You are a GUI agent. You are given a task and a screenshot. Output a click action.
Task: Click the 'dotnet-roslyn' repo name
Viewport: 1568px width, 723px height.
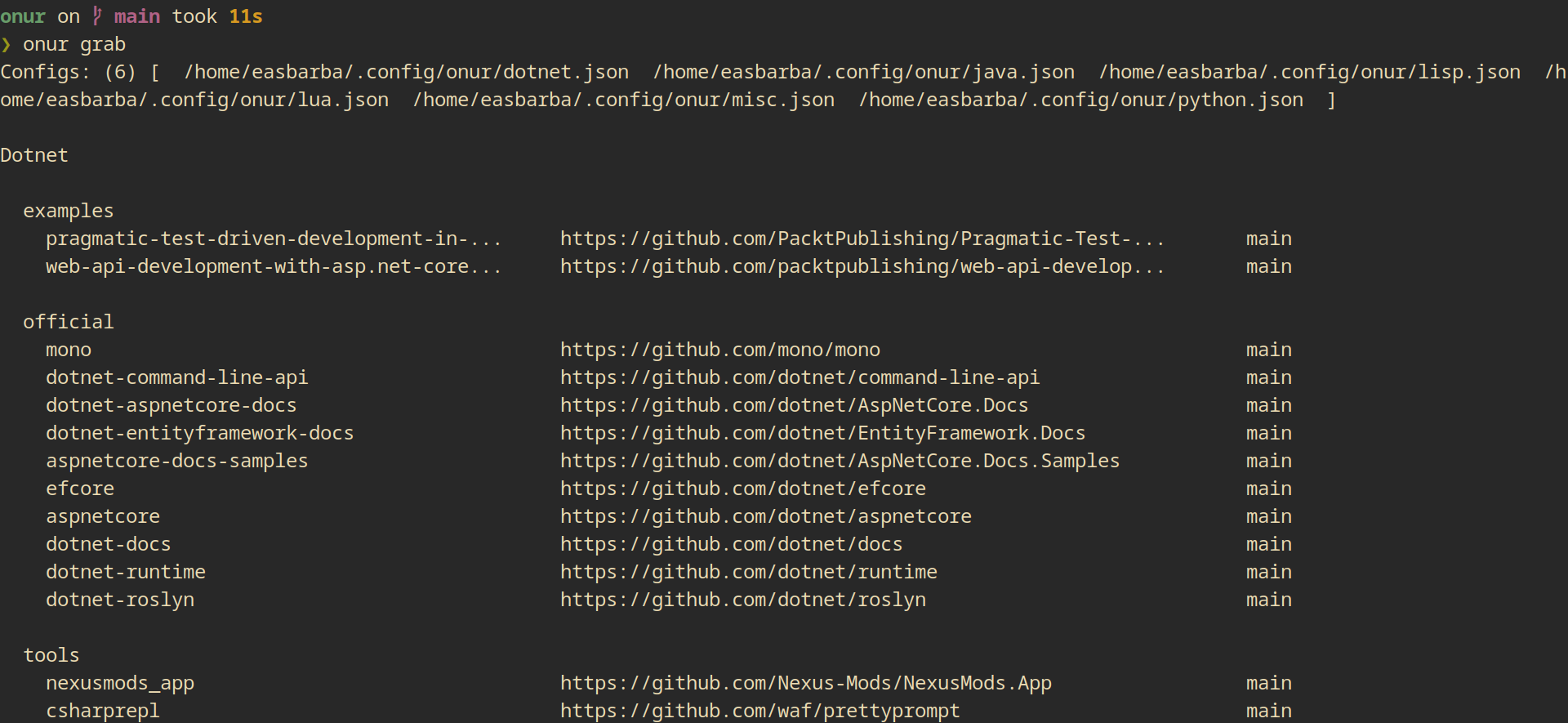pyautogui.click(x=120, y=600)
